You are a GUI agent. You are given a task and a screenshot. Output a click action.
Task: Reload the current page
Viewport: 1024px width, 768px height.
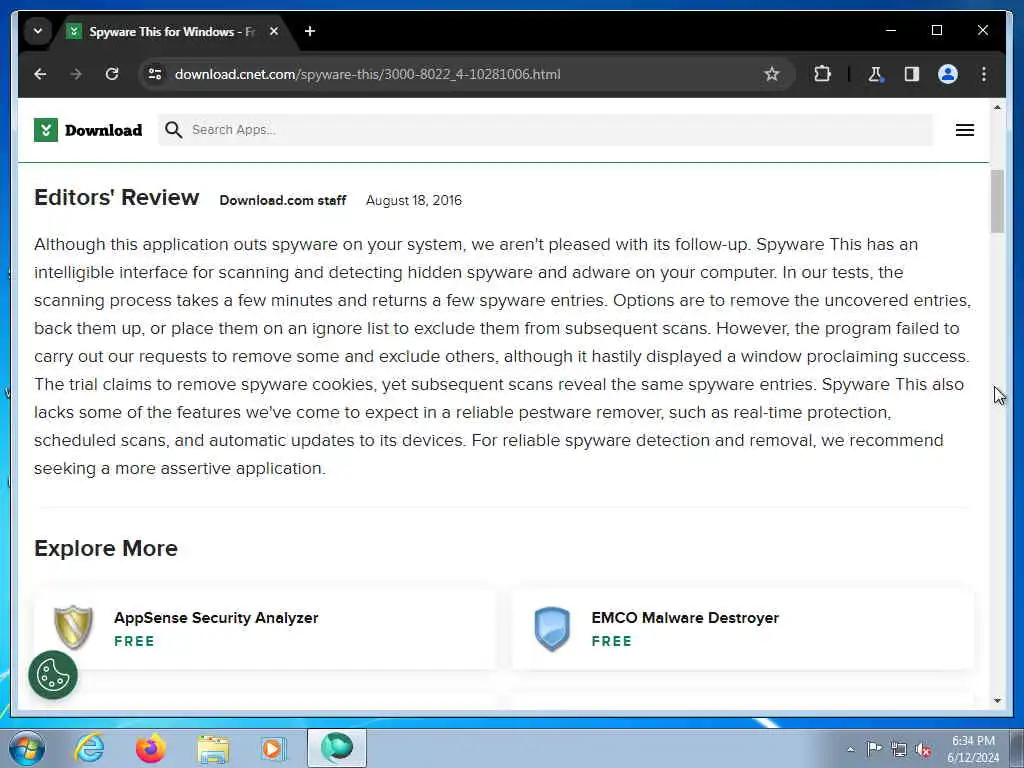coord(112,74)
